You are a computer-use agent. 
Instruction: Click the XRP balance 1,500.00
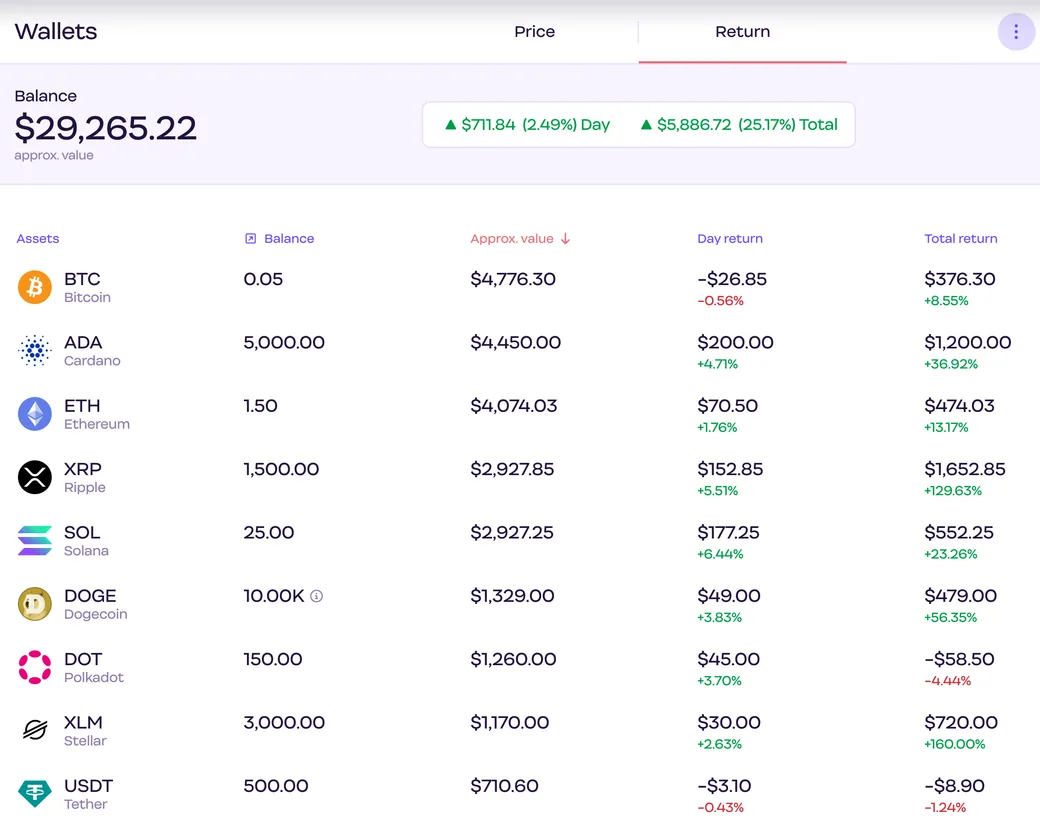[x=281, y=469]
